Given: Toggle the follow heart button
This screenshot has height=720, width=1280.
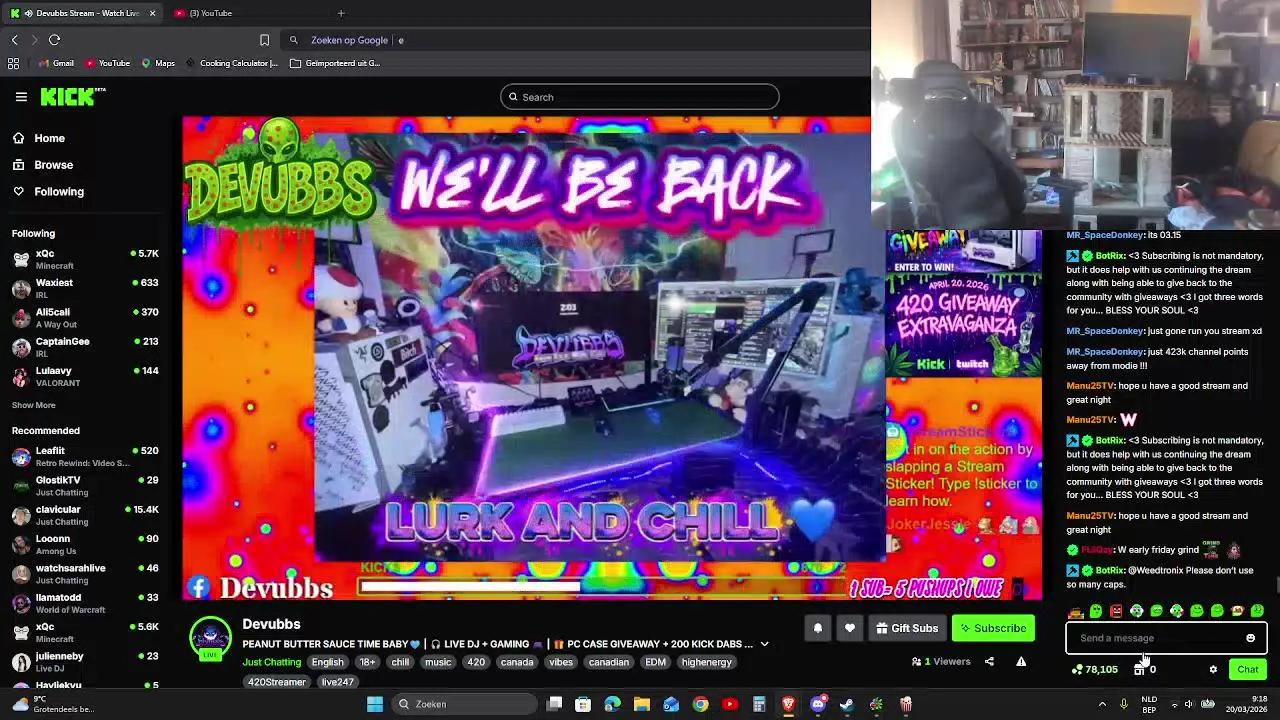Looking at the screenshot, I should pos(849,628).
